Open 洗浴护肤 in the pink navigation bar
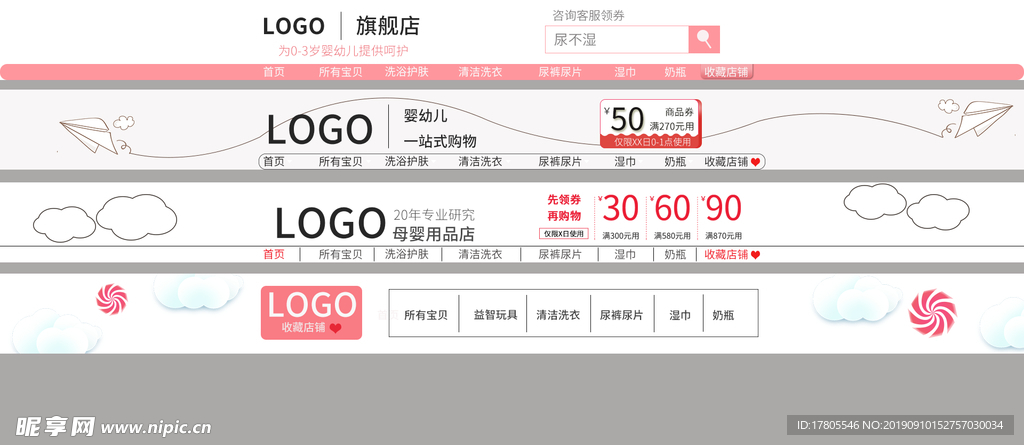1024x445 pixels. pos(406,72)
